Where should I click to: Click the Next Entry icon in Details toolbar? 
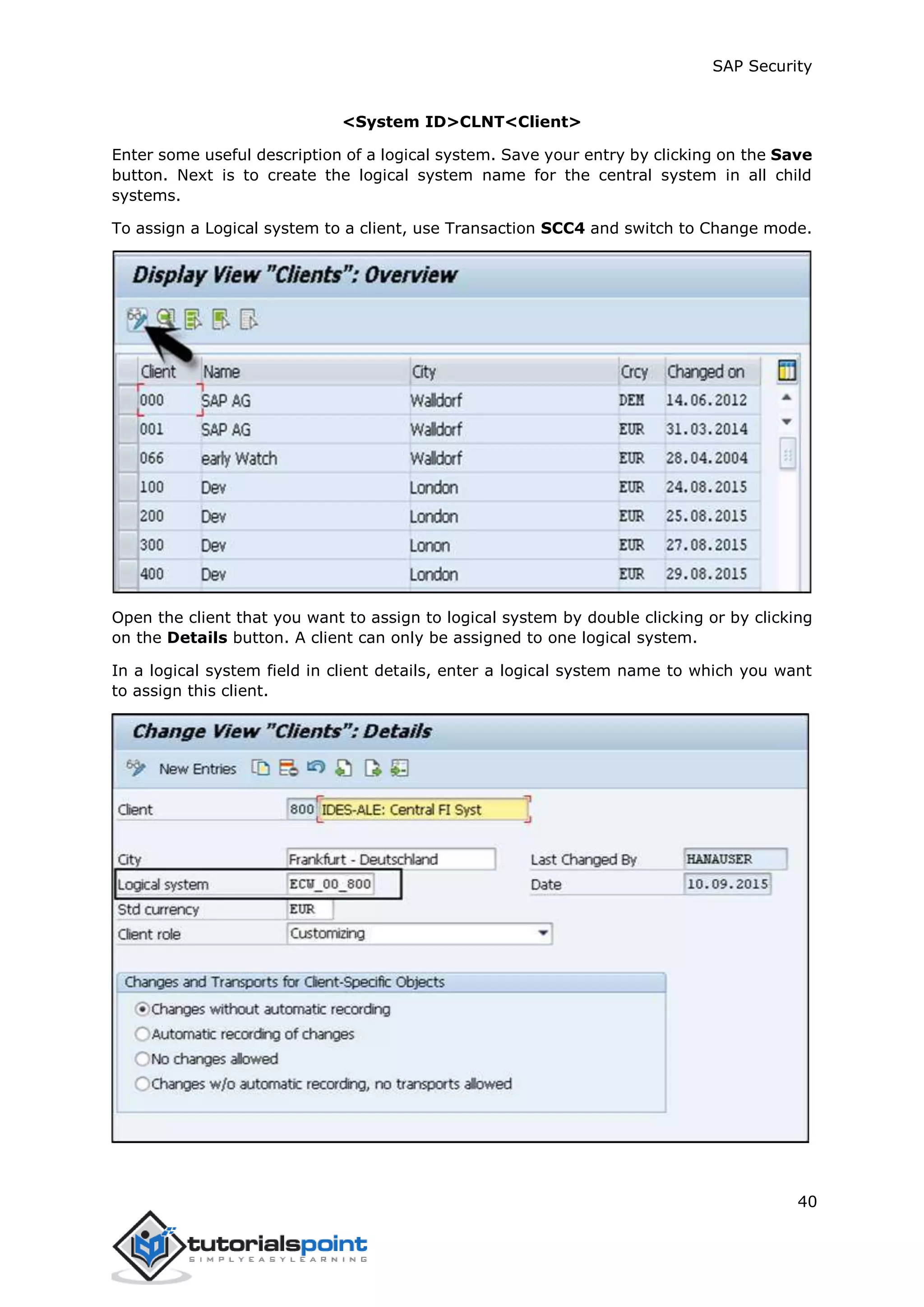pos(373,768)
